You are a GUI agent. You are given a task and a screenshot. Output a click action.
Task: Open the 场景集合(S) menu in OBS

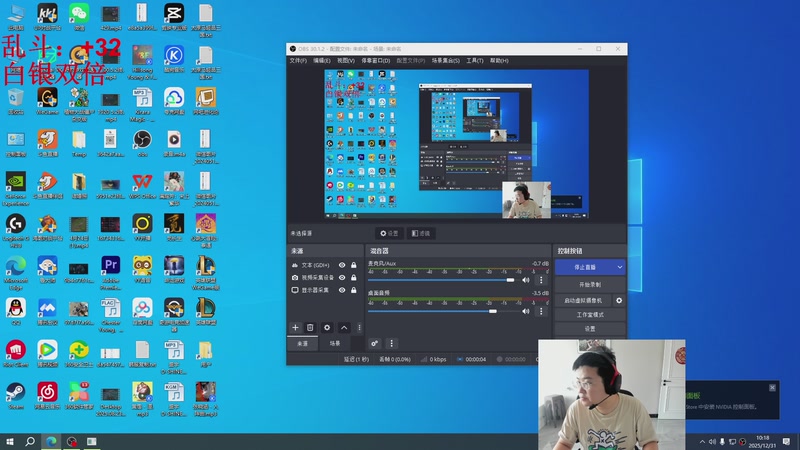[445, 61]
